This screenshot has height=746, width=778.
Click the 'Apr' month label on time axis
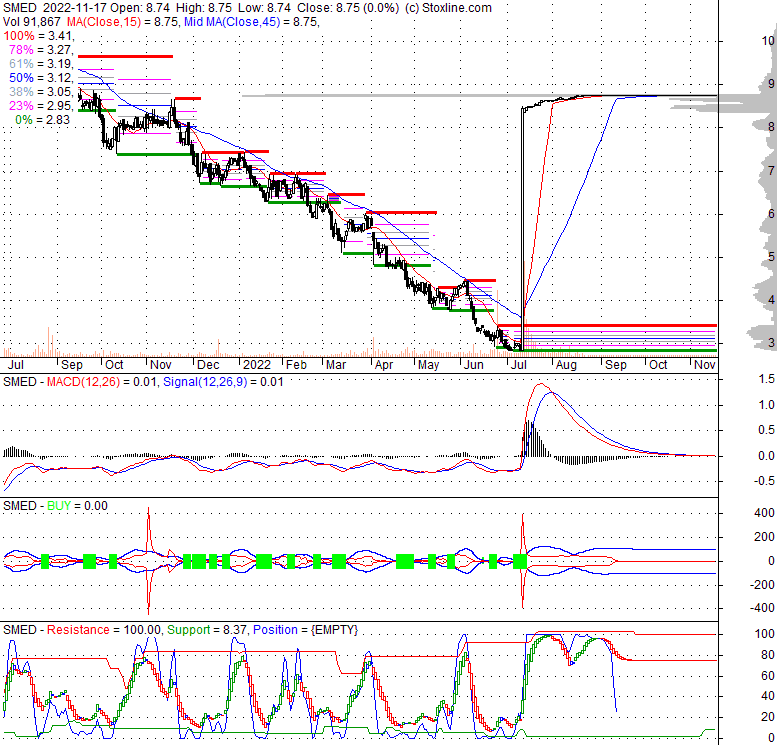pyautogui.click(x=384, y=365)
